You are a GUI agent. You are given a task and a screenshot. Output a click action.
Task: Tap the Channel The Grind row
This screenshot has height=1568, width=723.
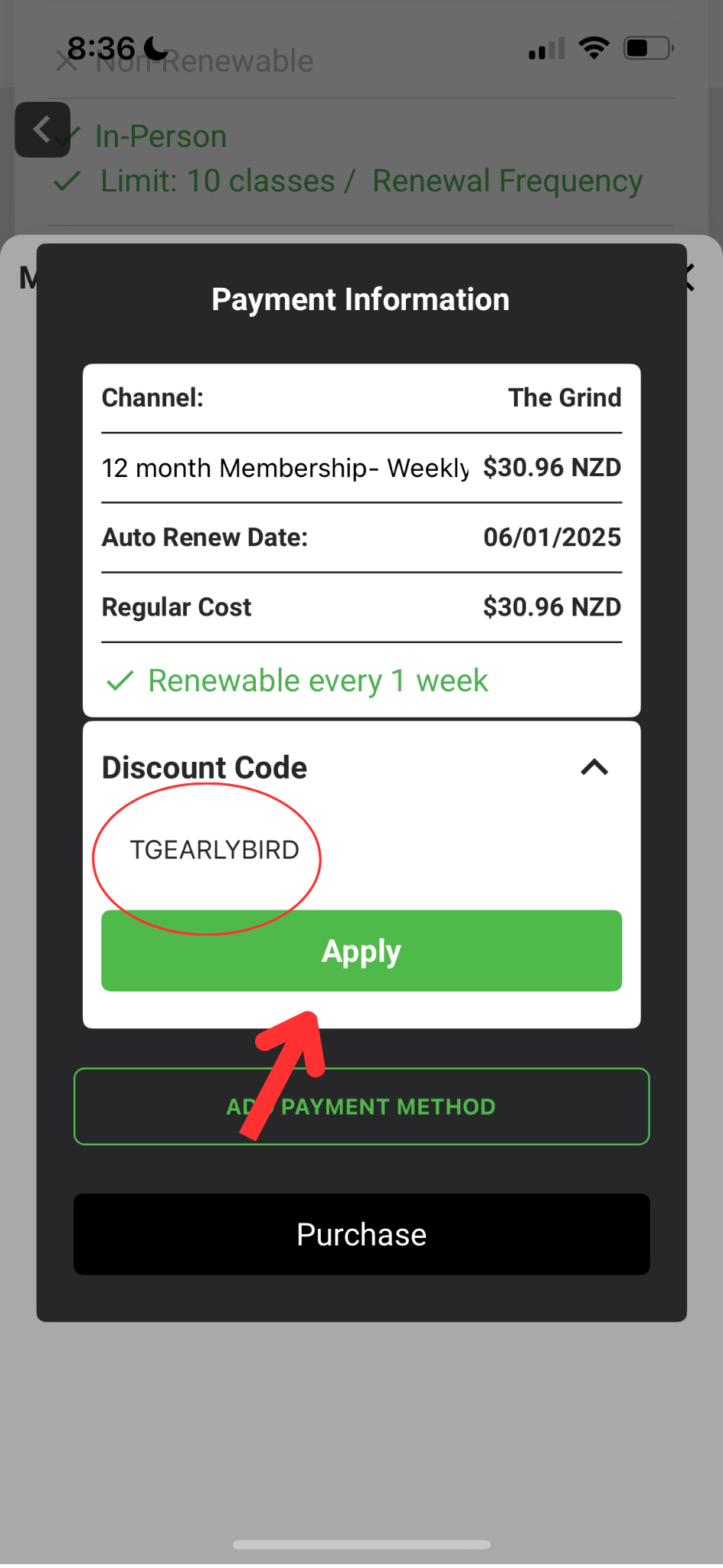(361, 398)
